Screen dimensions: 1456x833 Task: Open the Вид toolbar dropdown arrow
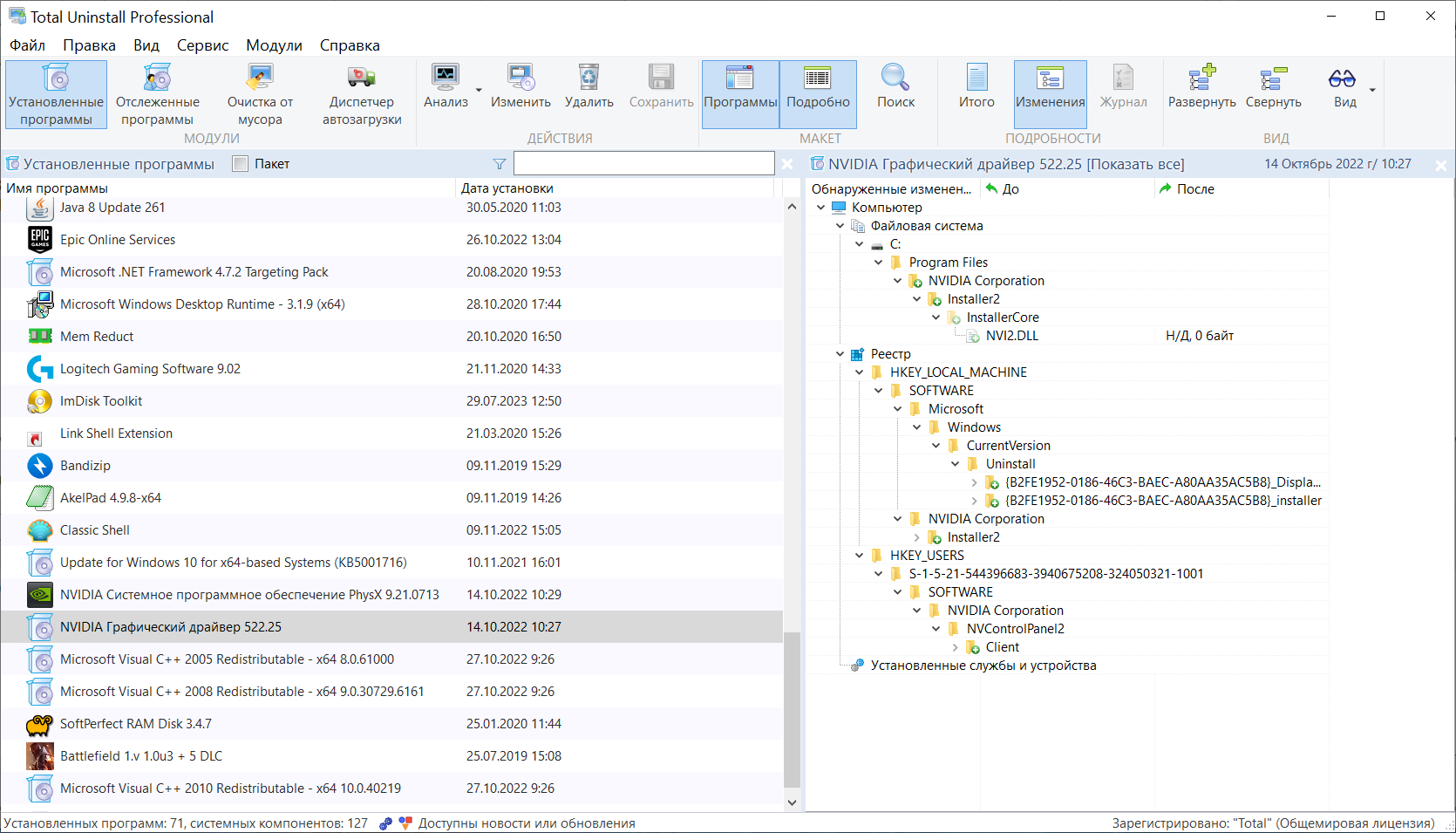click(1372, 90)
